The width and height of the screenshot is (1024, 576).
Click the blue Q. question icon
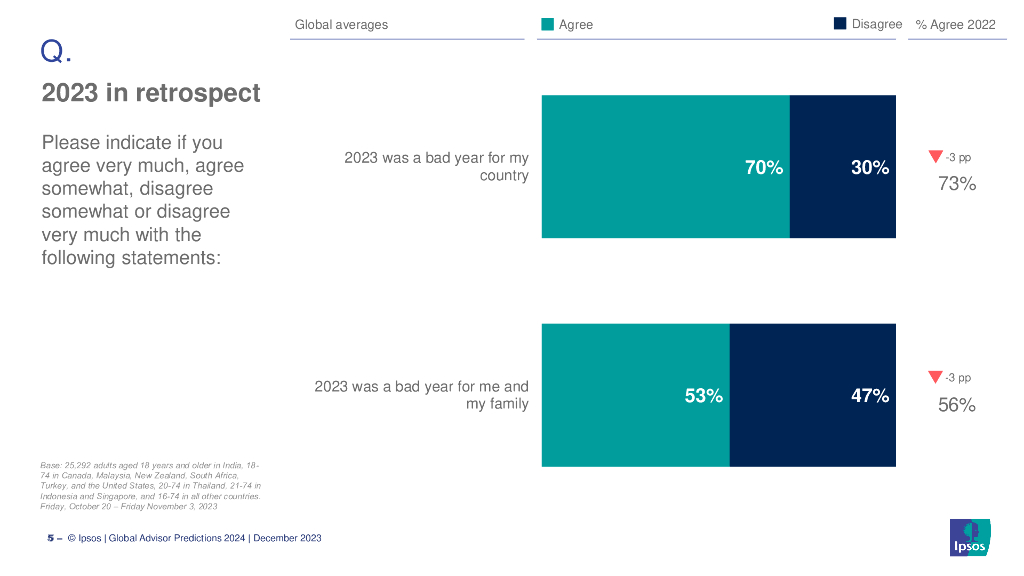[x=56, y=50]
